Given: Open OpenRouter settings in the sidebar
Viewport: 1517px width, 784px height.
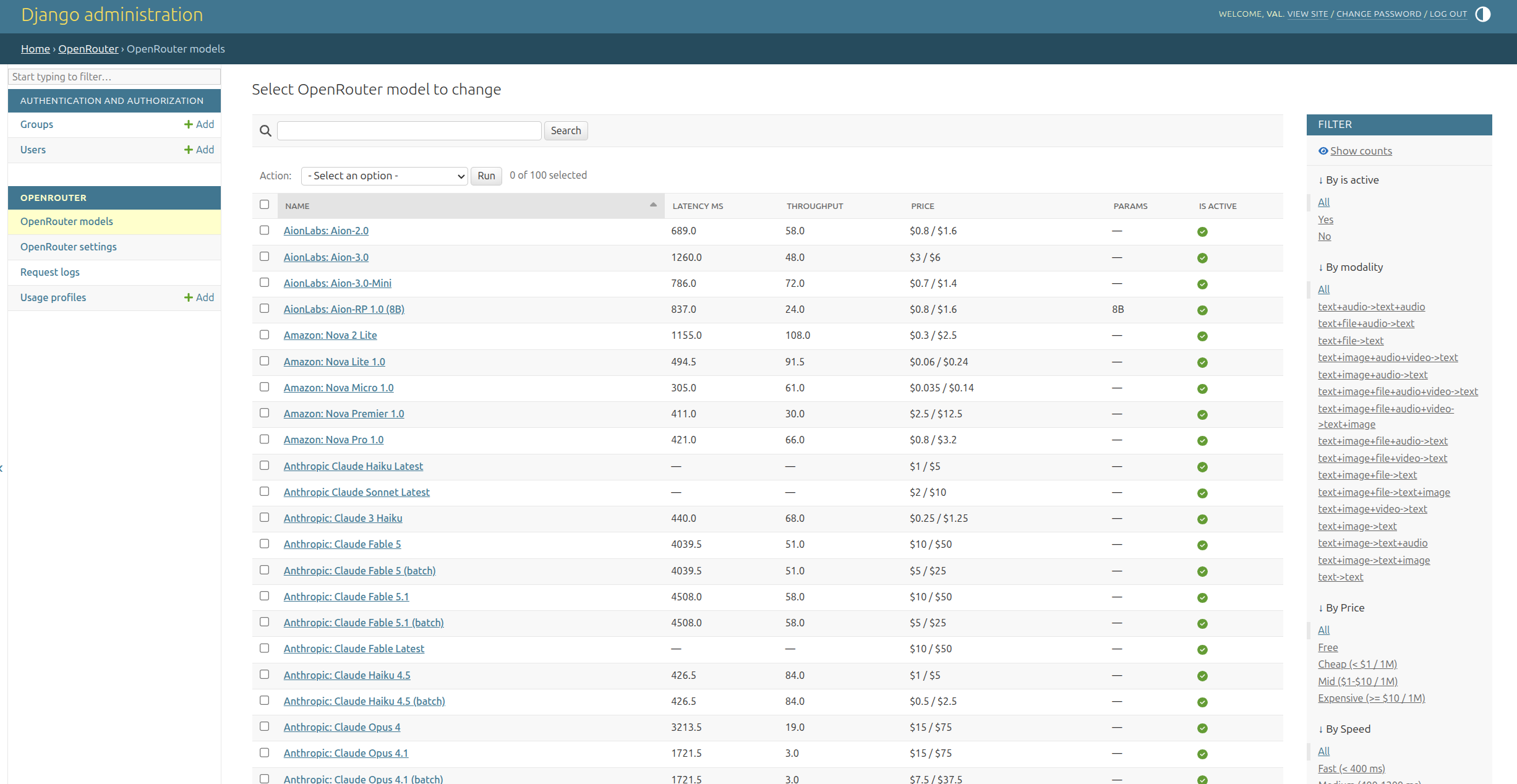Looking at the screenshot, I should coord(69,247).
